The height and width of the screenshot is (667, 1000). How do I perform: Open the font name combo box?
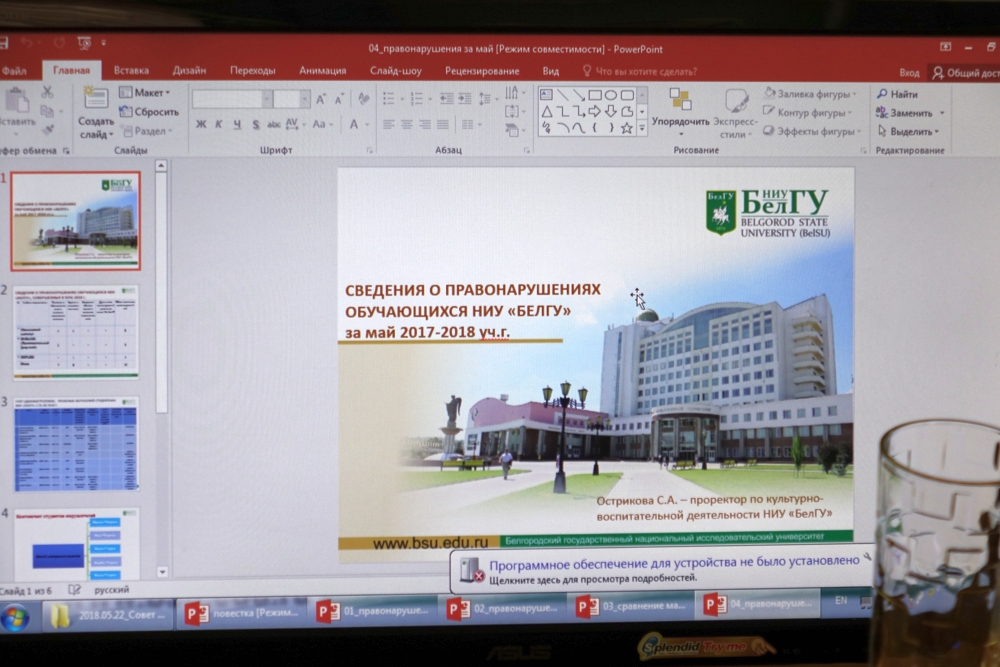pyautogui.click(x=232, y=99)
